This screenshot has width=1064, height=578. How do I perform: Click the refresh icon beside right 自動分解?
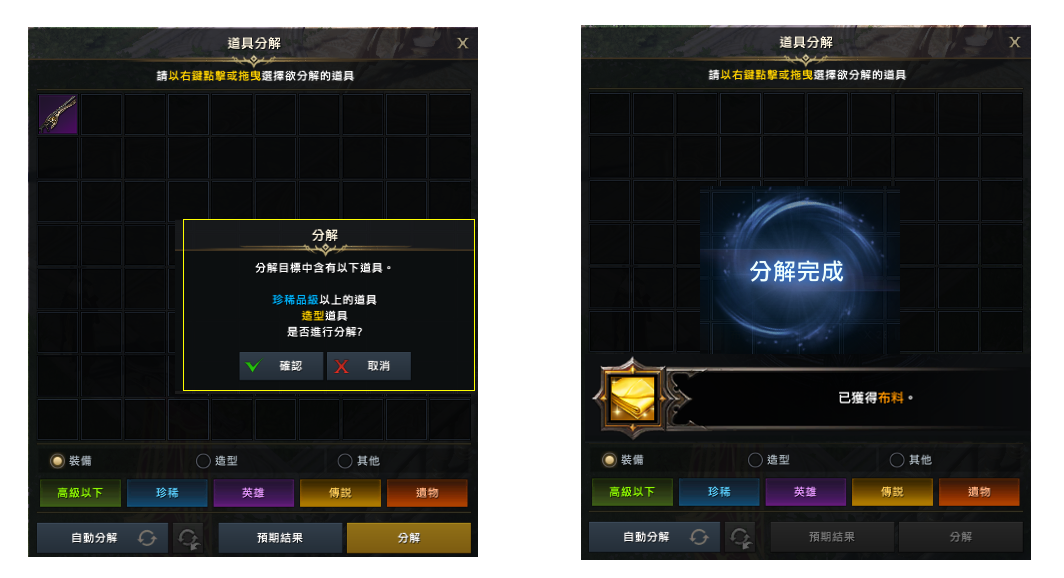(x=740, y=537)
